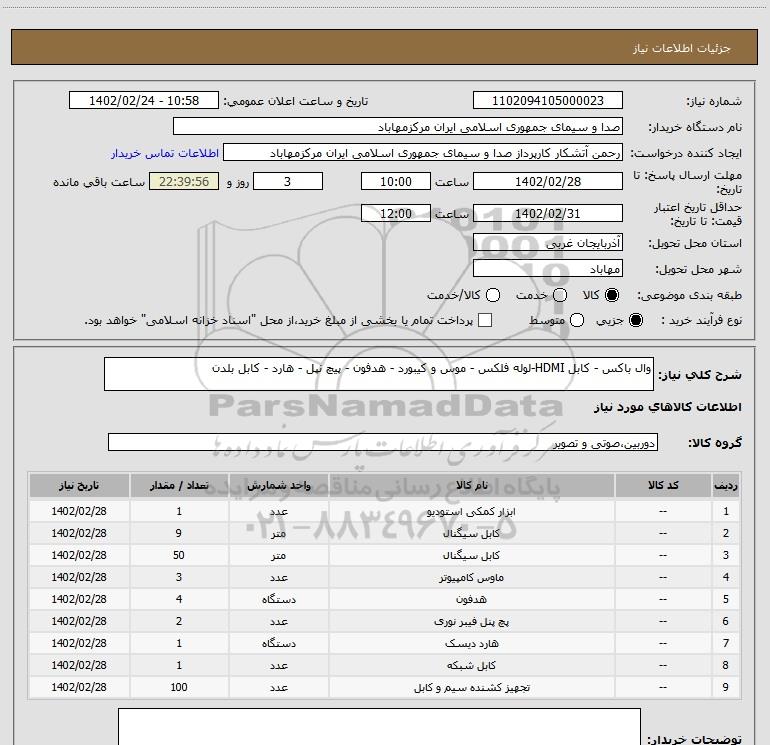
Task: Select کابل سیگنال with quantity 50
Action: tap(471, 555)
